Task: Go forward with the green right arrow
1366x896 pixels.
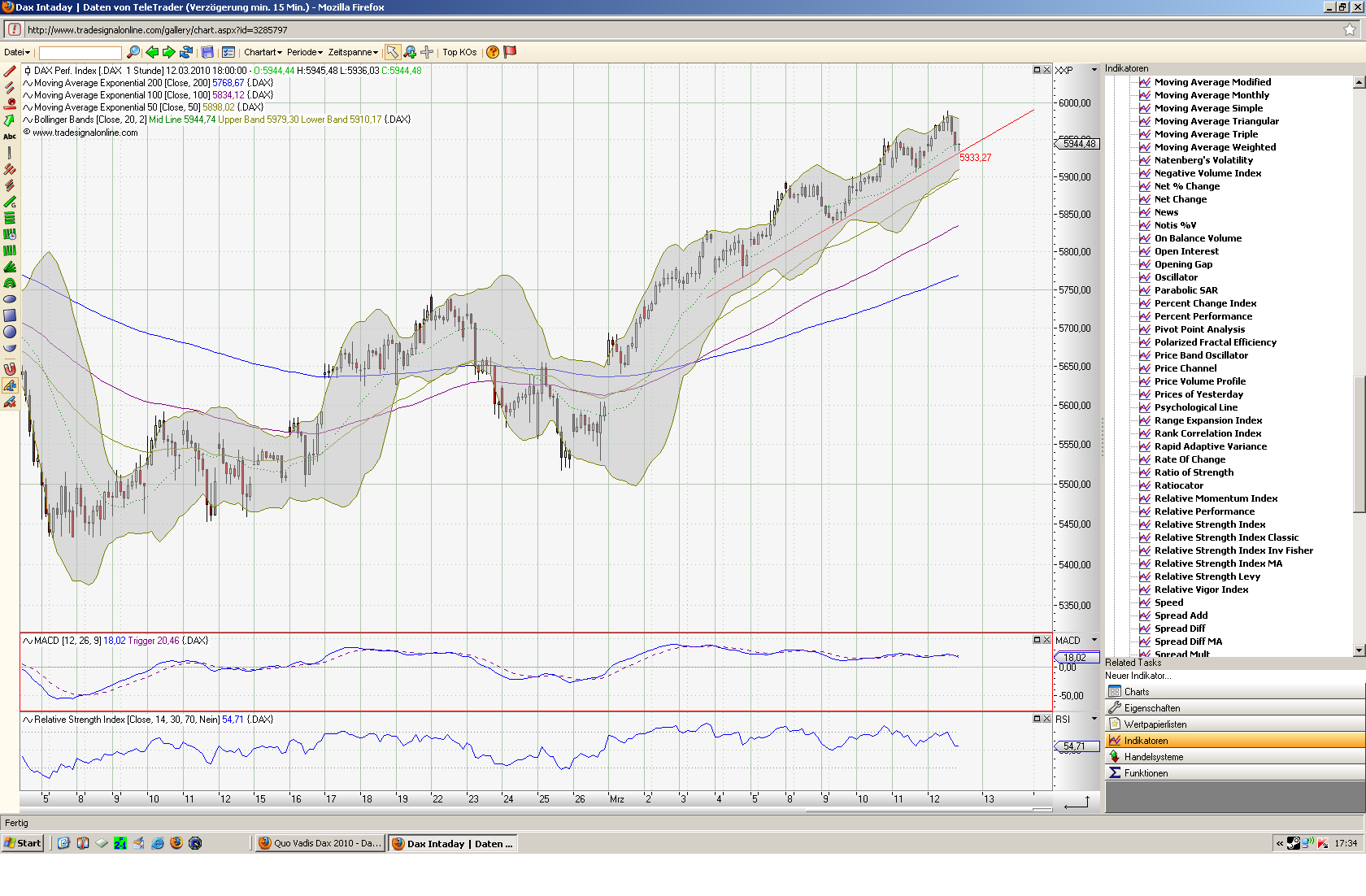Action: click(x=169, y=52)
